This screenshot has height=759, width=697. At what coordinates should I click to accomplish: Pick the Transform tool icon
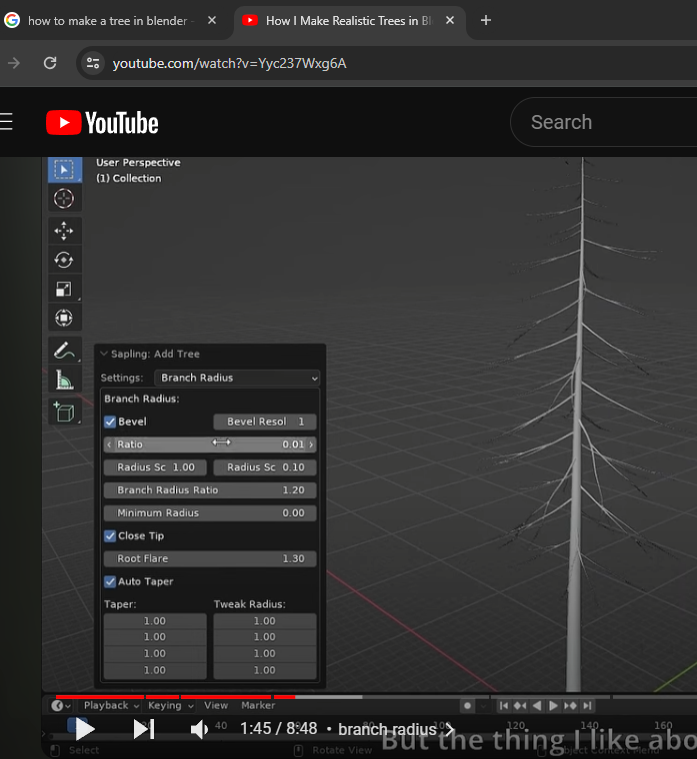coord(64,318)
